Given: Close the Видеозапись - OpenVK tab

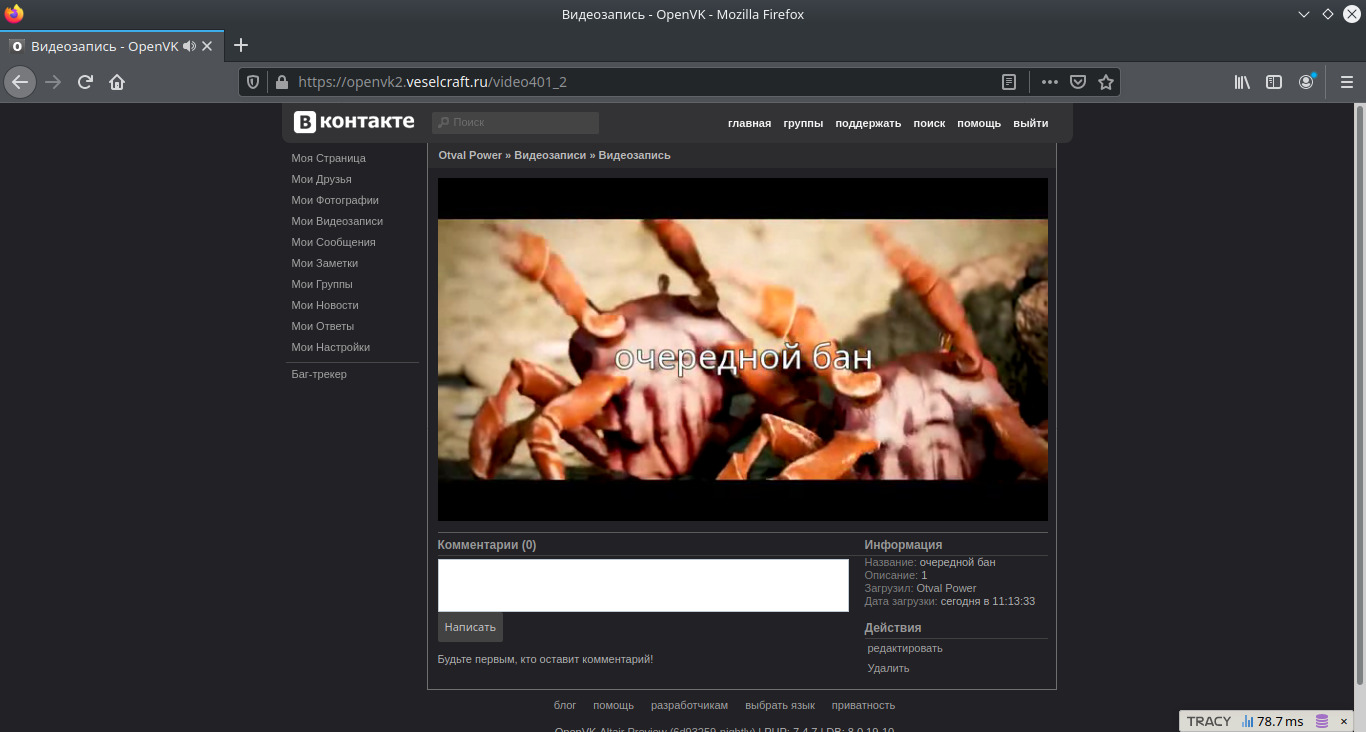Looking at the screenshot, I should [207, 46].
